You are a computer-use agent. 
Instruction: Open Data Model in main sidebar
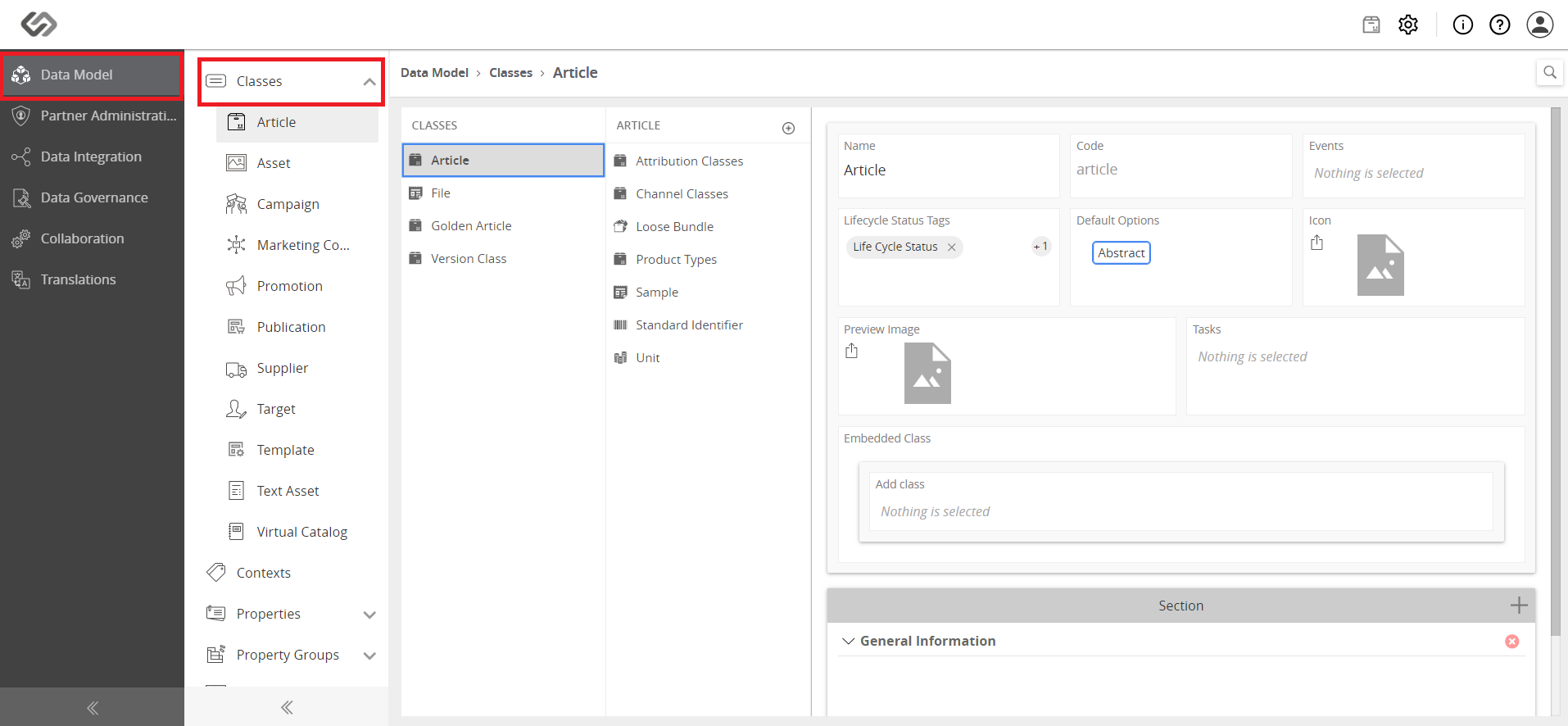click(x=92, y=75)
